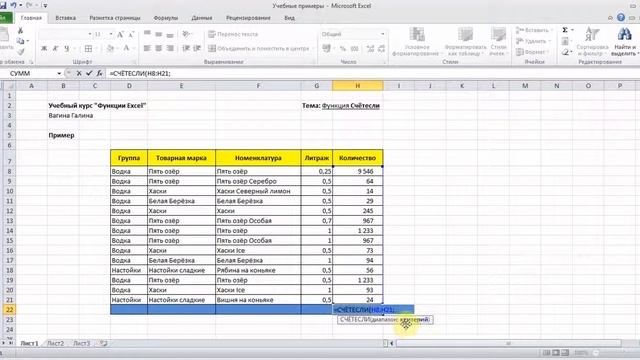640x360 pixels.
Task: Click the Cut scissors icon
Action: tap(20, 31)
